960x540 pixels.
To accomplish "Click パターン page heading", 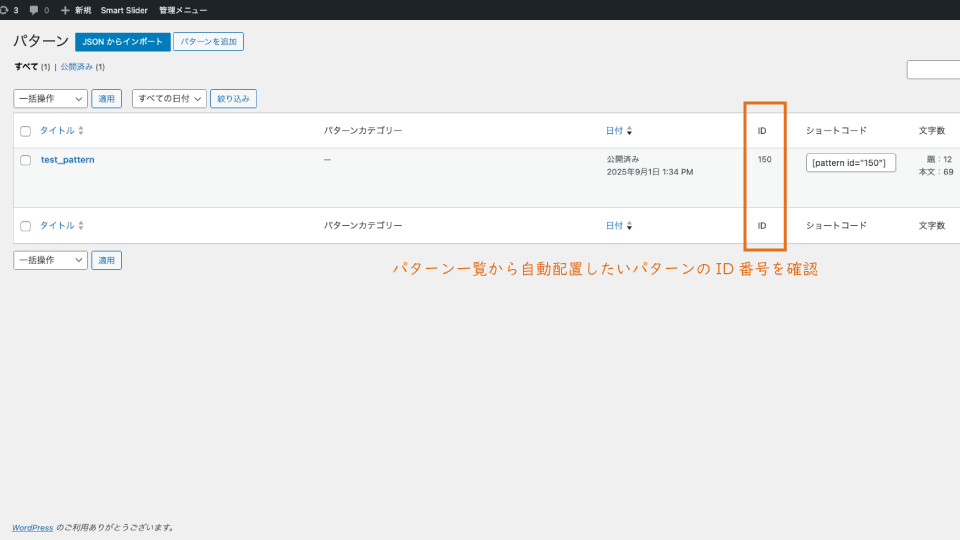I will pos(41,41).
